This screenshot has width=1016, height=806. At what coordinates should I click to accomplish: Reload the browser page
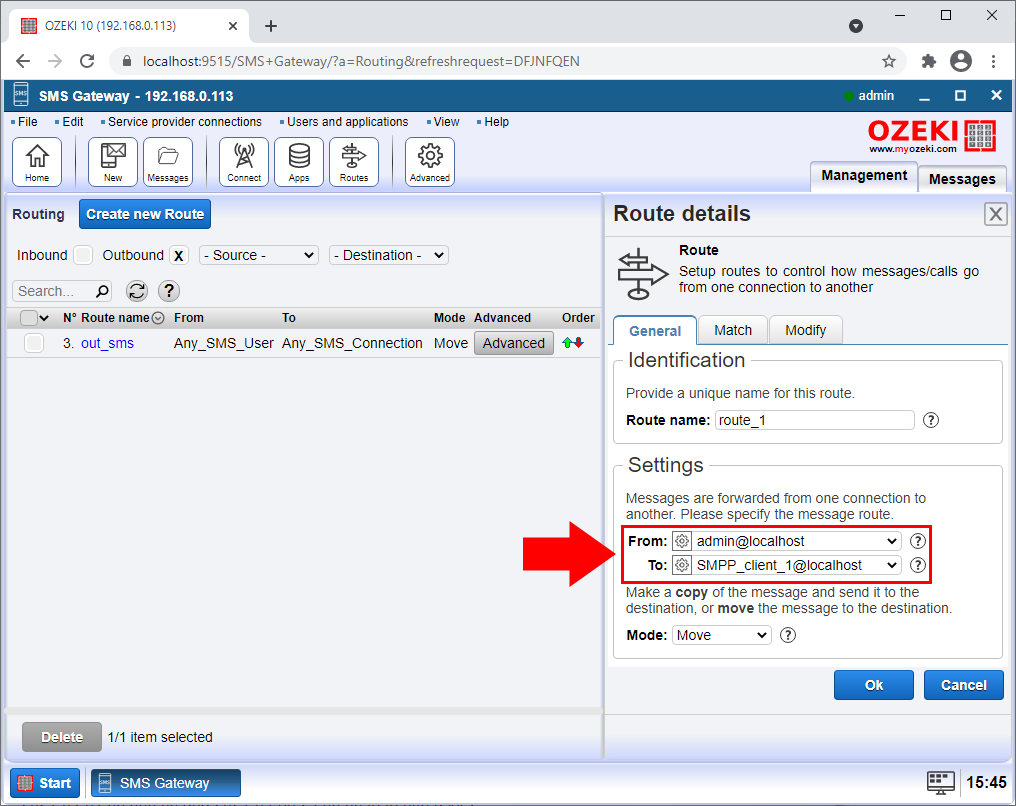coord(87,62)
